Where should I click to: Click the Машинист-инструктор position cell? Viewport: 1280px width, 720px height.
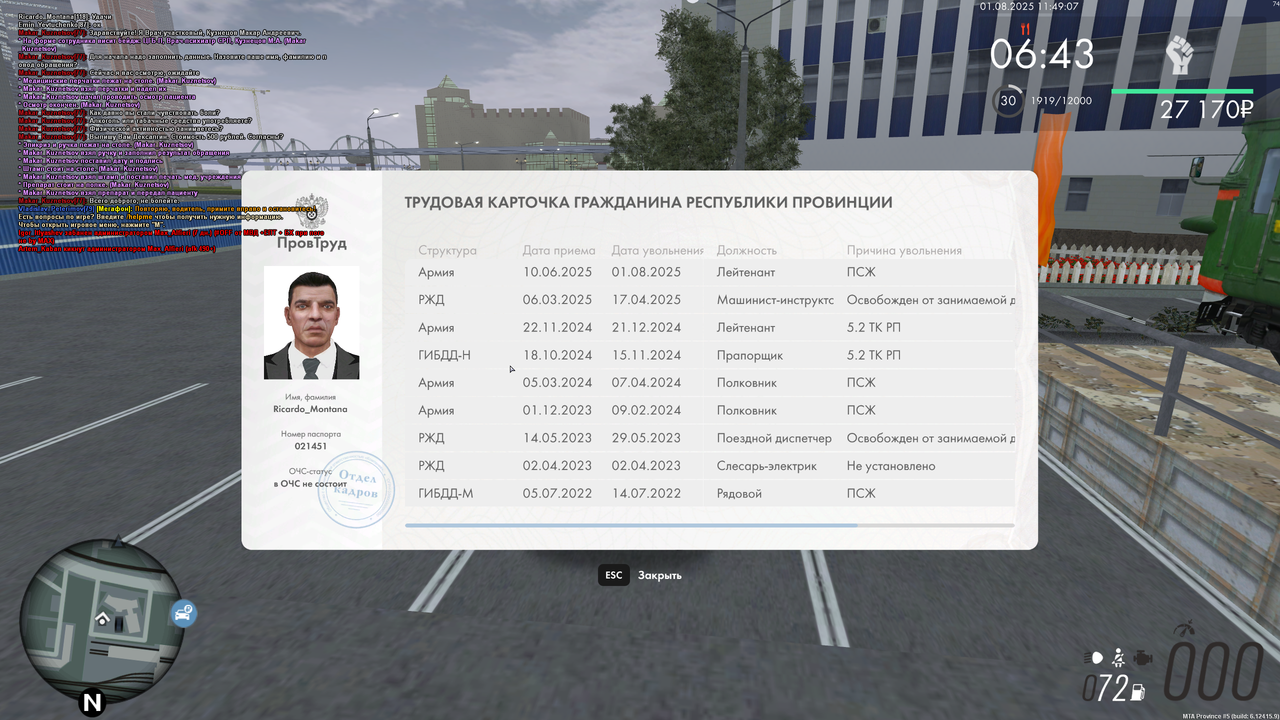pos(775,300)
